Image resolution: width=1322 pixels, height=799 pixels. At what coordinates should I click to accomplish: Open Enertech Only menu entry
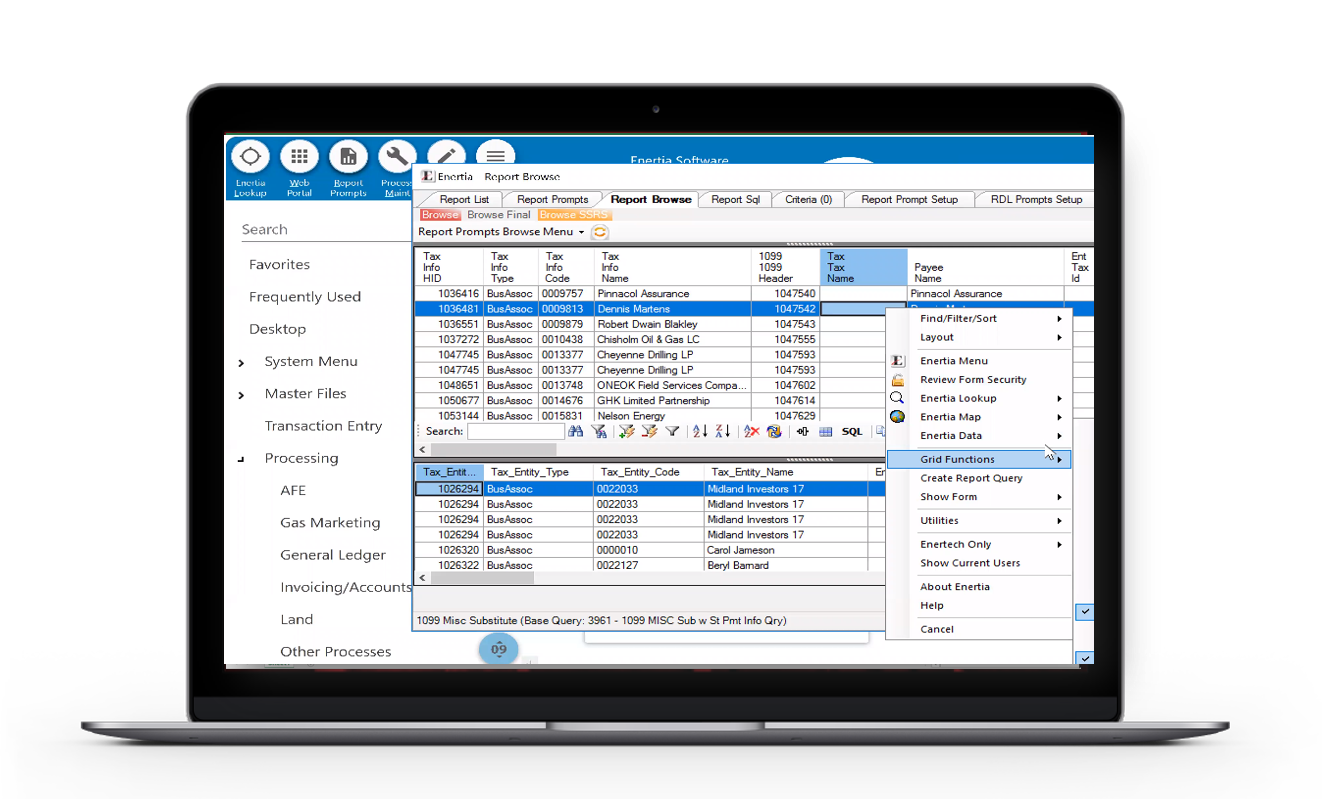click(979, 544)
